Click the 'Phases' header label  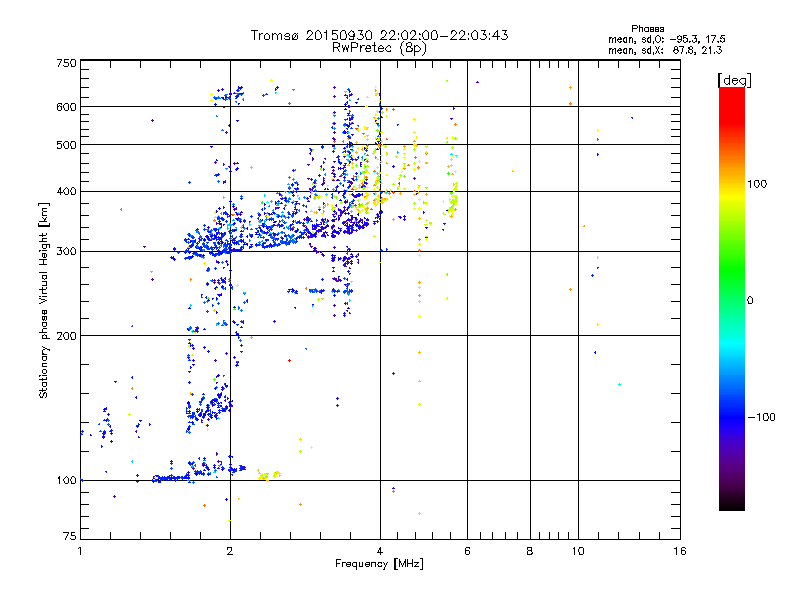(647, 29)
